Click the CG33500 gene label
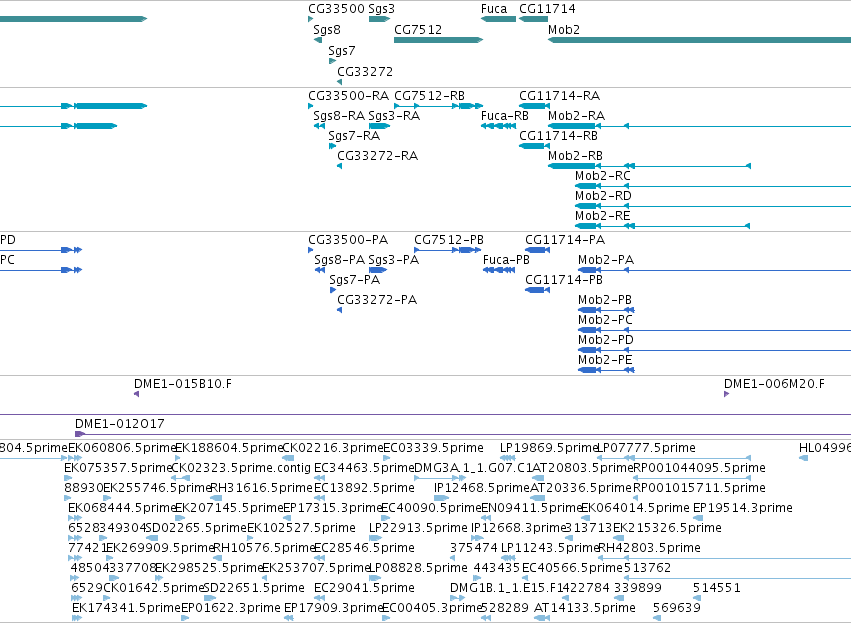Image resolution: width=851 pixels, height=623 pixels. click(336, 9)
